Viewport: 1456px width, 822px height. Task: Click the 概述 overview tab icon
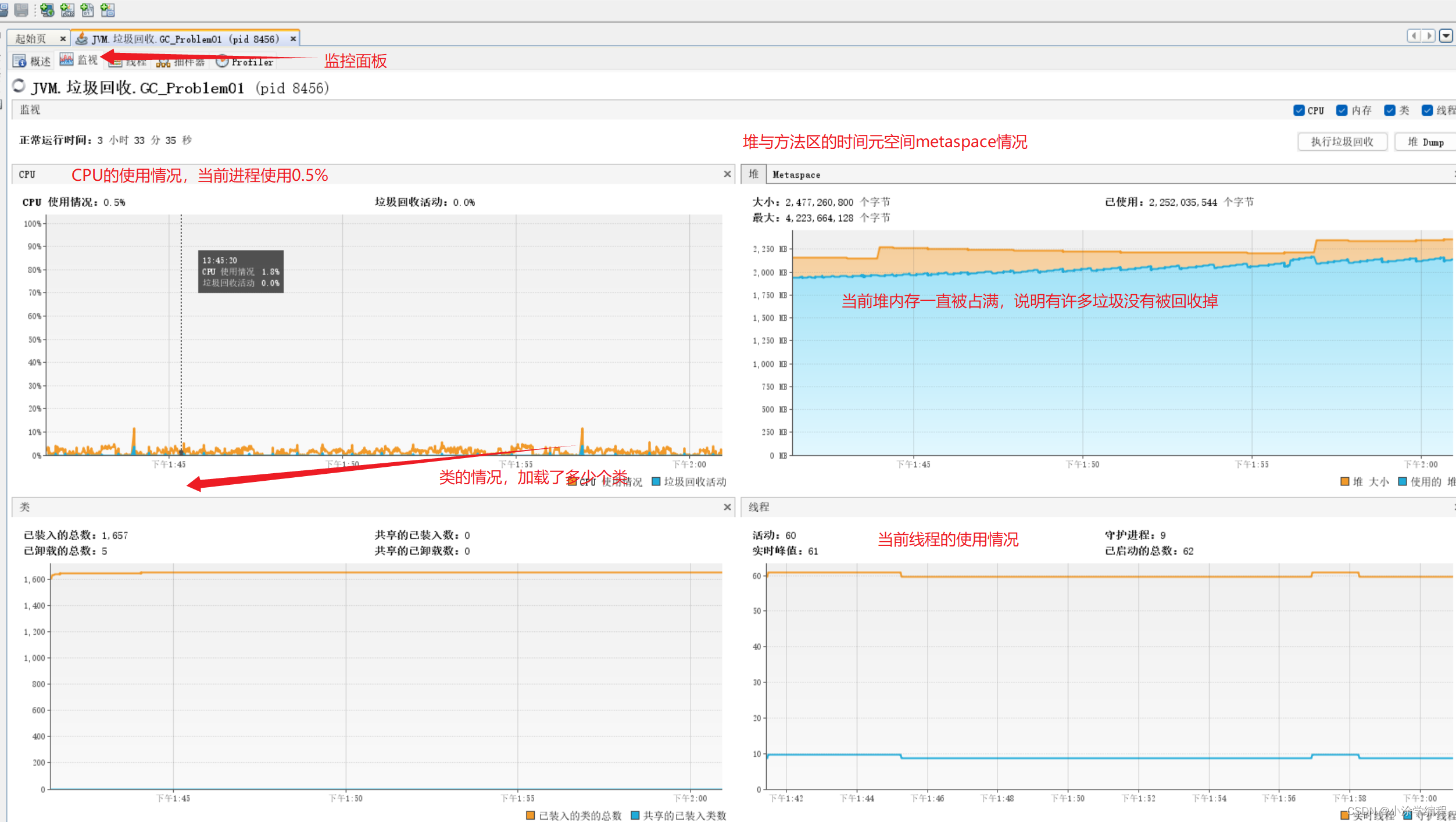pyautogui.click(x=19, y=60)
